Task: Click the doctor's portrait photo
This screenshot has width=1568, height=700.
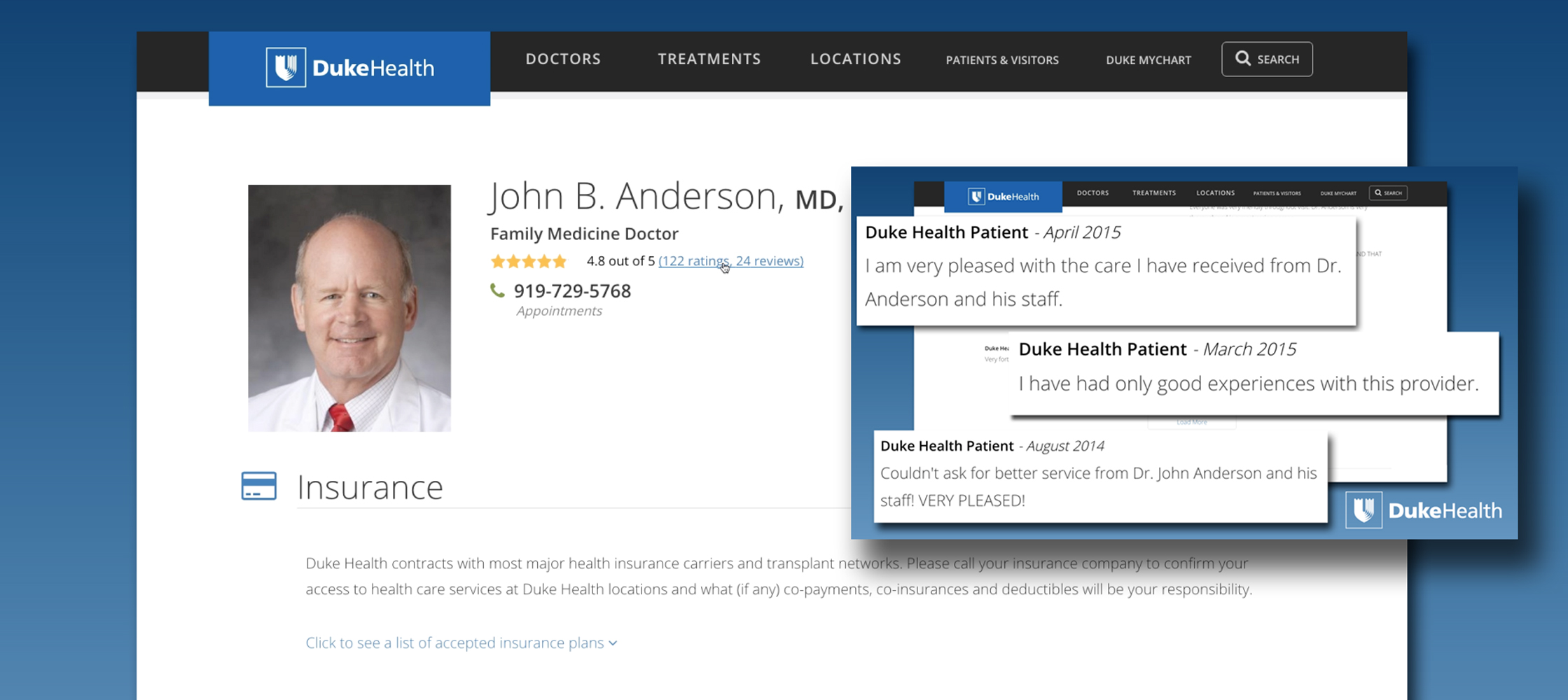Action: 349,308
